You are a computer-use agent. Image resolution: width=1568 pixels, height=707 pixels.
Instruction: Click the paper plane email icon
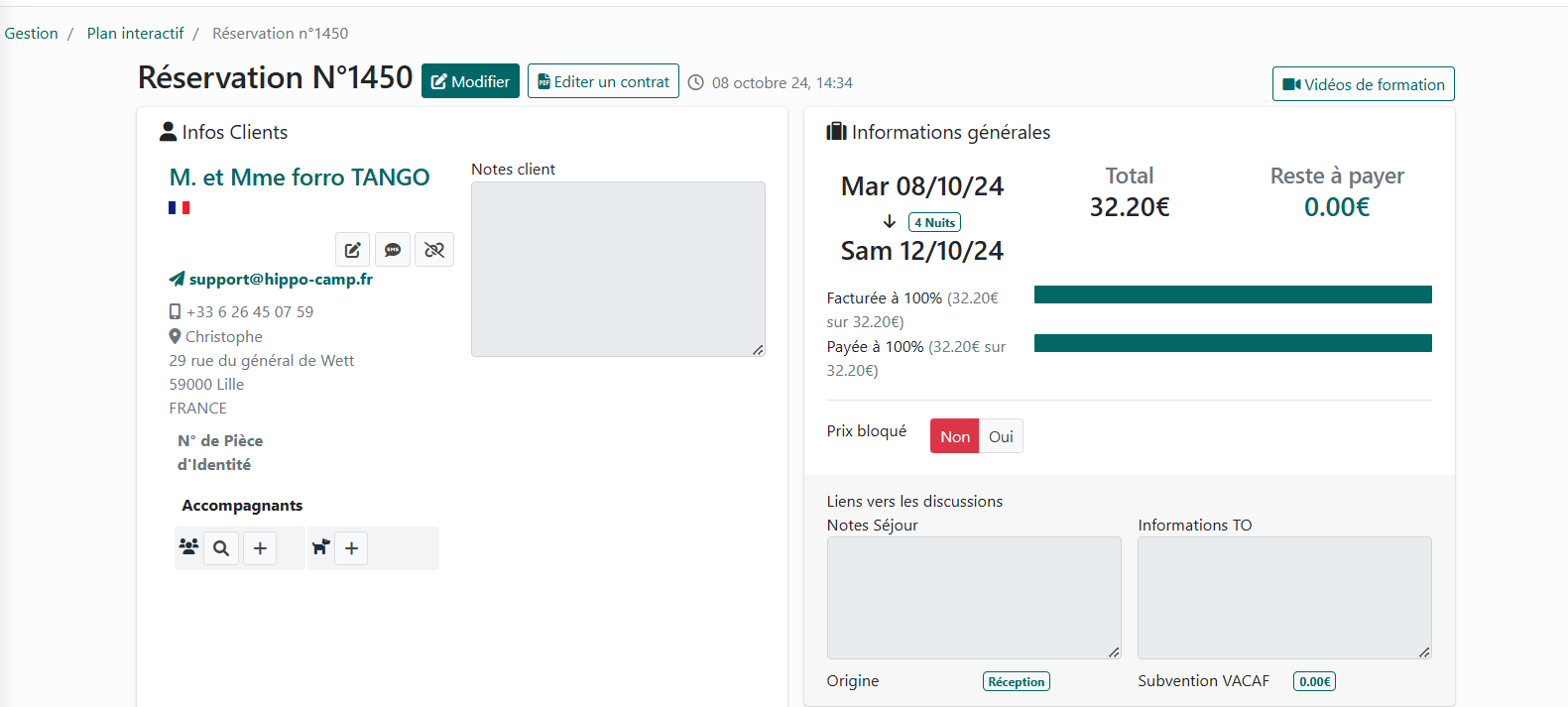[177, 280]
